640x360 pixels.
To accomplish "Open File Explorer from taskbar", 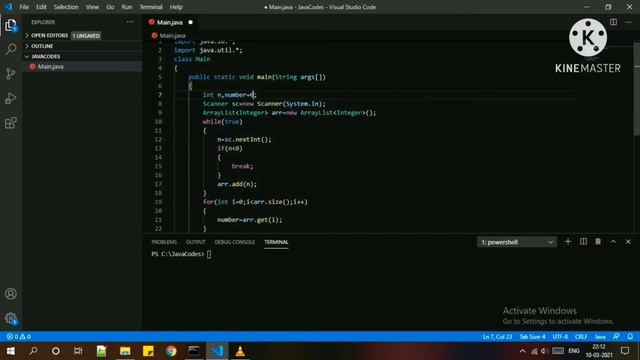I will (125, 351).
